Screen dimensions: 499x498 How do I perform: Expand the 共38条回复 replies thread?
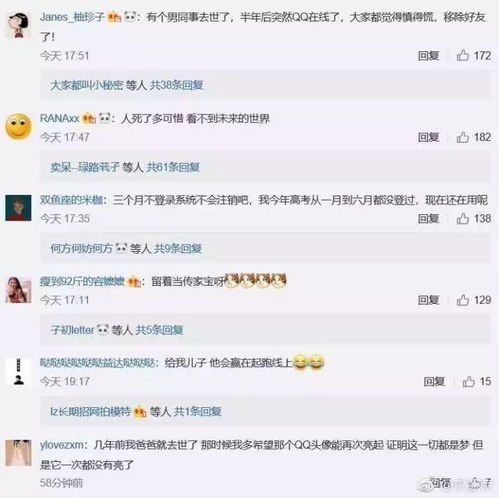[x=176, y=85]
